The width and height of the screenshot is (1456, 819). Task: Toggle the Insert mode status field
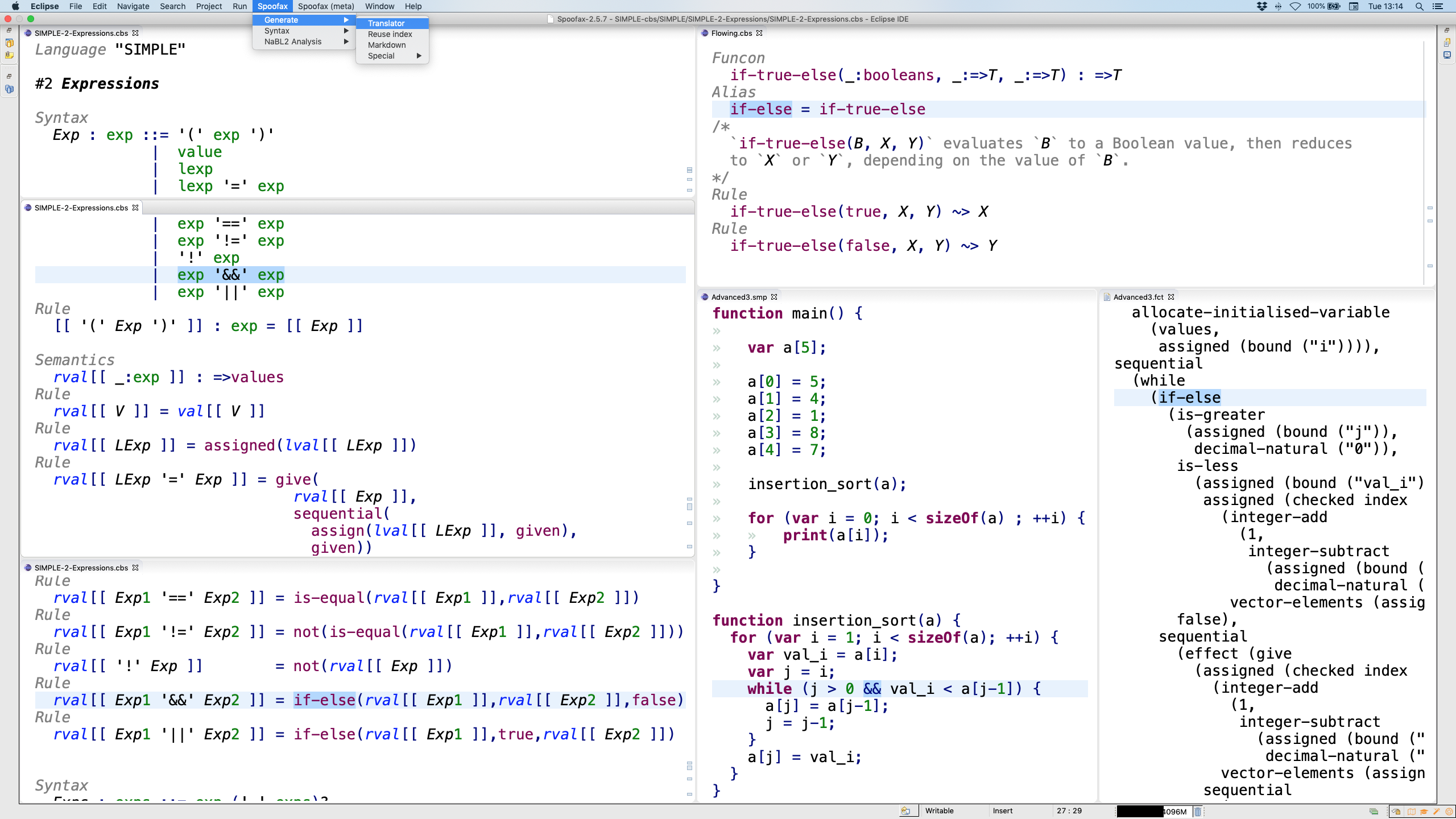click(x=1003, y=811)
